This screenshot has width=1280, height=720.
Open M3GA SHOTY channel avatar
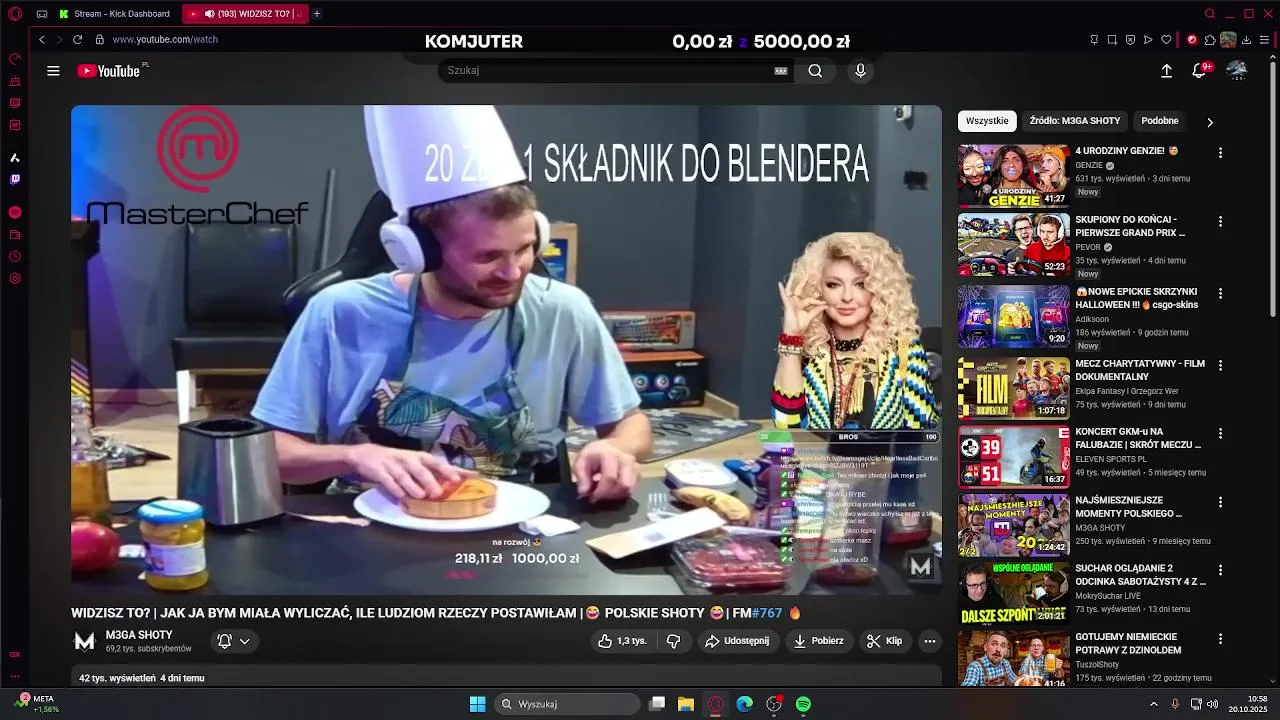85,641
